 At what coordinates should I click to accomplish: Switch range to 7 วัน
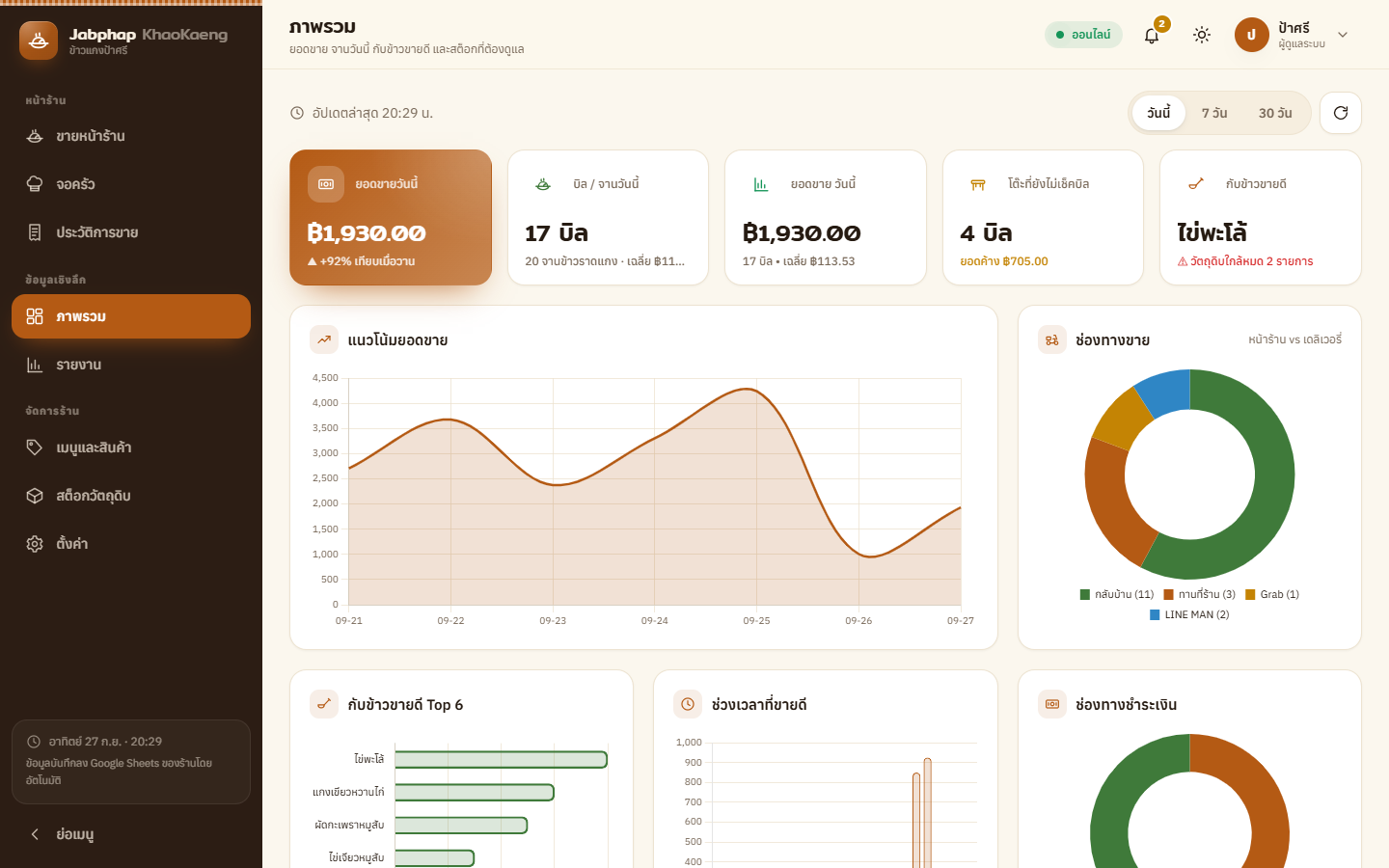tap(1214, 113)
